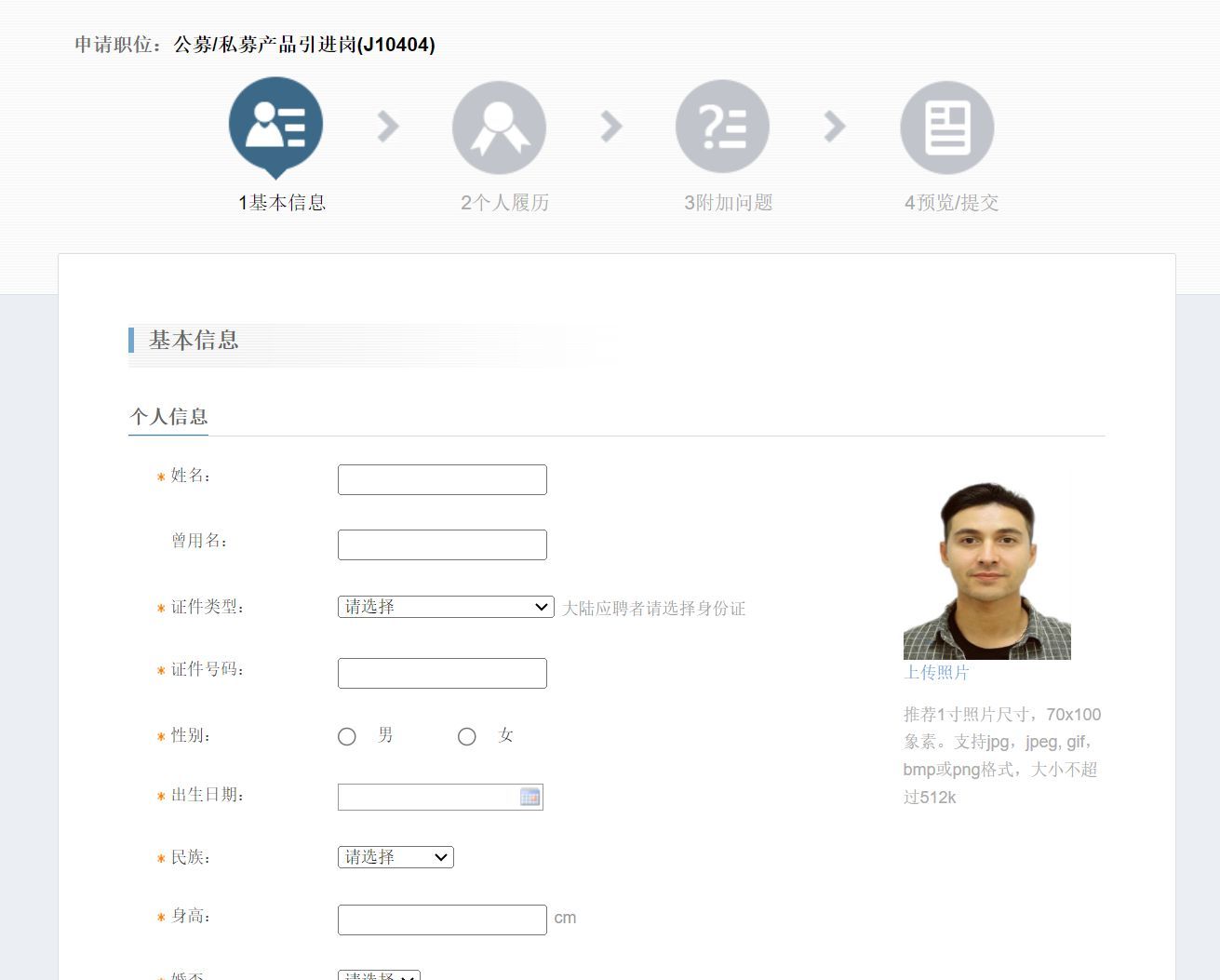Click the 证件号码 input field
1220x980 pixels.
442,673
